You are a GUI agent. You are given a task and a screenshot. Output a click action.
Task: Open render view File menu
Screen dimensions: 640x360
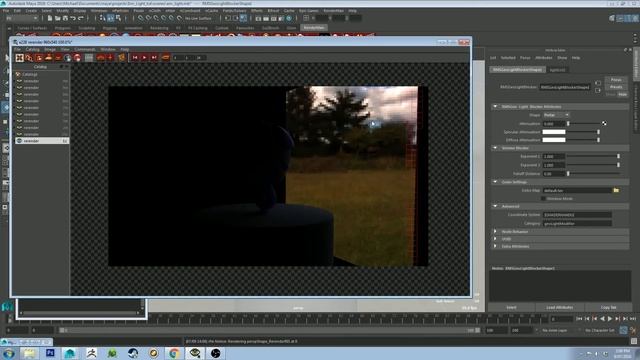tap(17, 49)
